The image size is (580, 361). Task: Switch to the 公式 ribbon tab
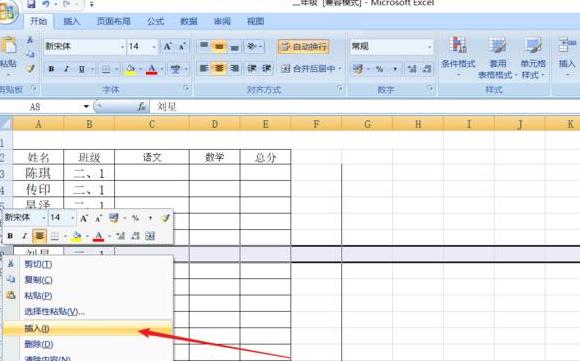155,21
